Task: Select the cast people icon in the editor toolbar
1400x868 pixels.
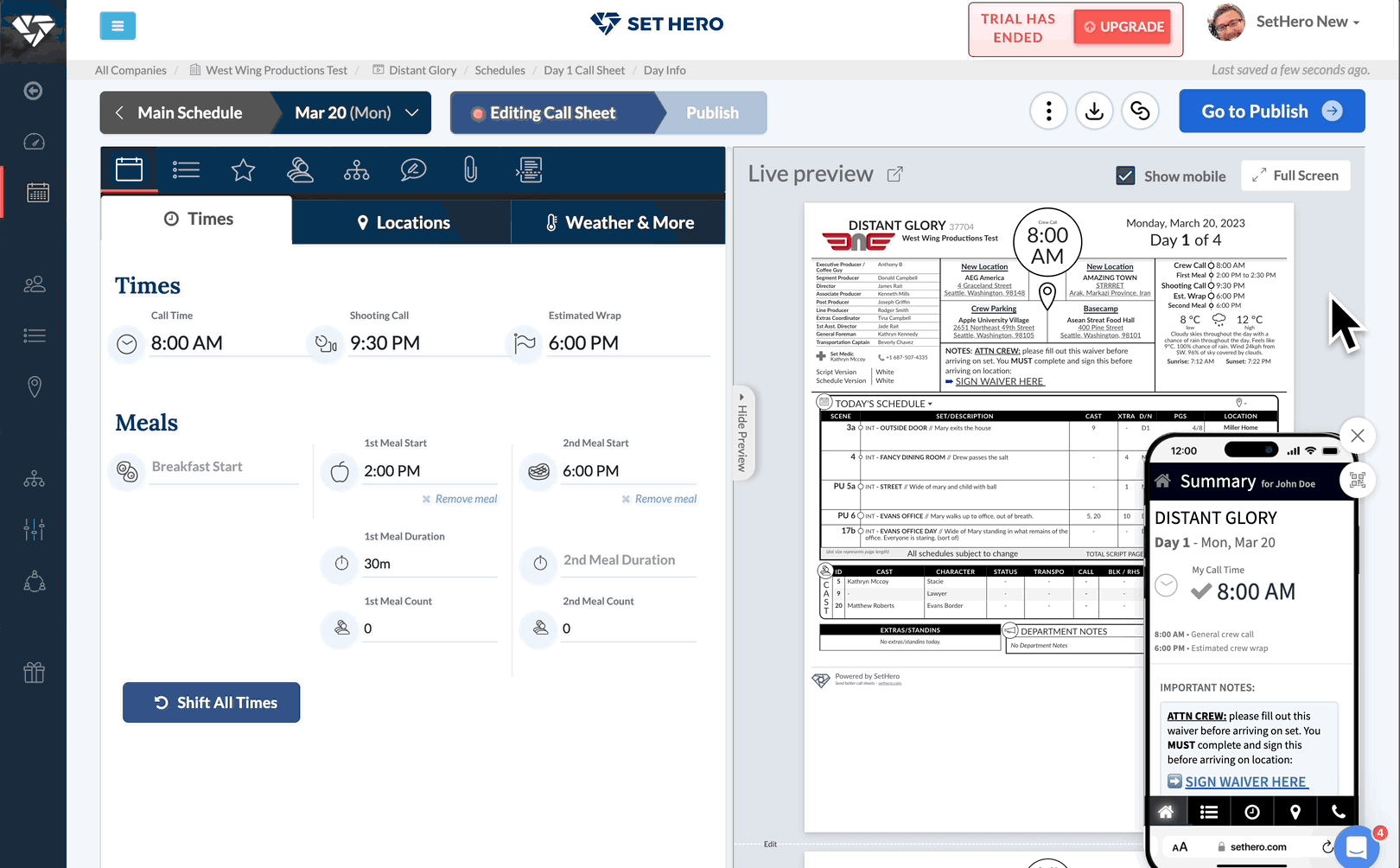Action: pos(300,169)
